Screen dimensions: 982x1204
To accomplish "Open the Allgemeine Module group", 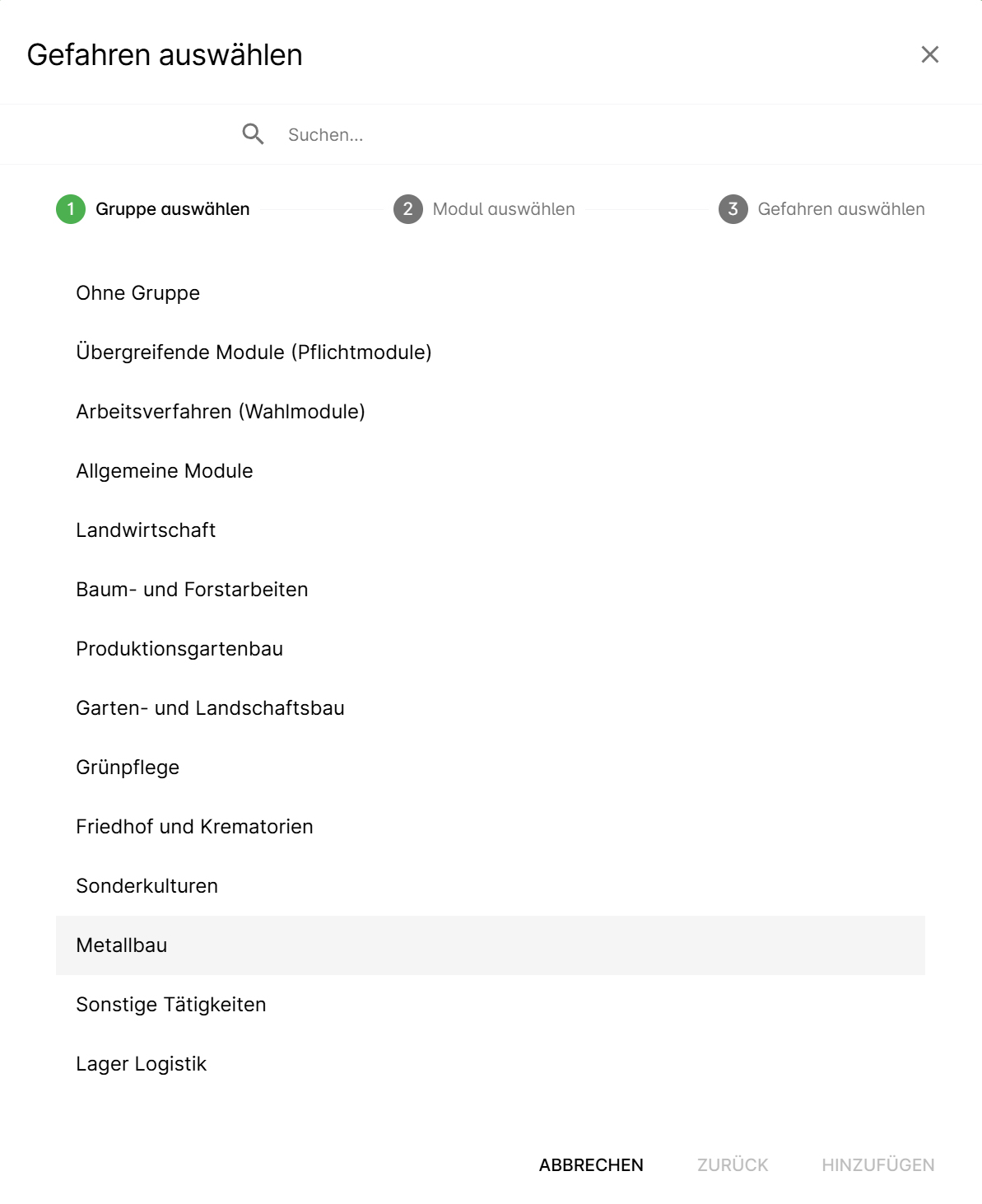I will [x=165, y=471].
